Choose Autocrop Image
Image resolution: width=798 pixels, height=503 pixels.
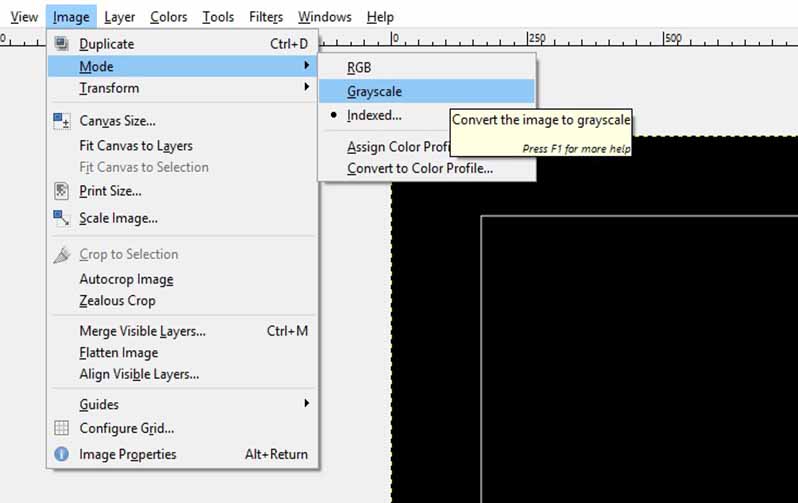click(x=182, y=279)
